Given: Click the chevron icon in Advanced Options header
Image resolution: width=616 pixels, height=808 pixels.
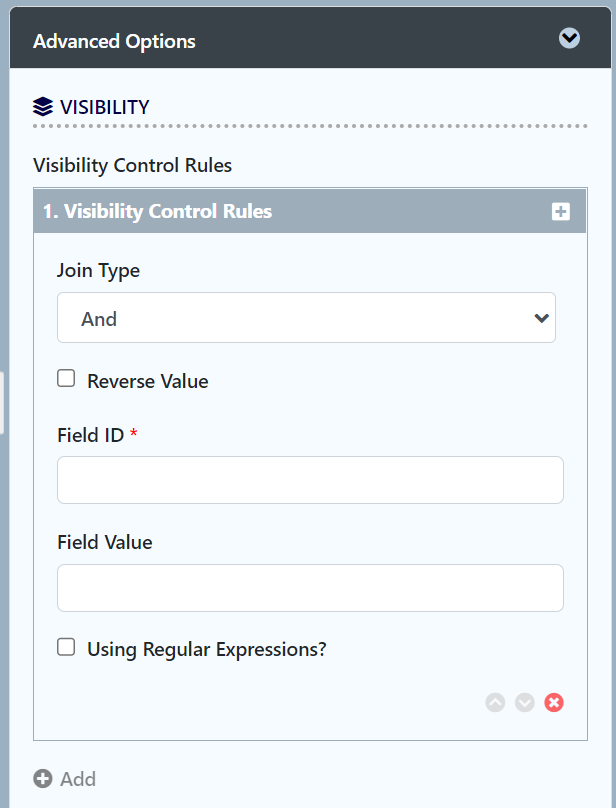Looking at the screenshot, I should [x=569, y=39].
